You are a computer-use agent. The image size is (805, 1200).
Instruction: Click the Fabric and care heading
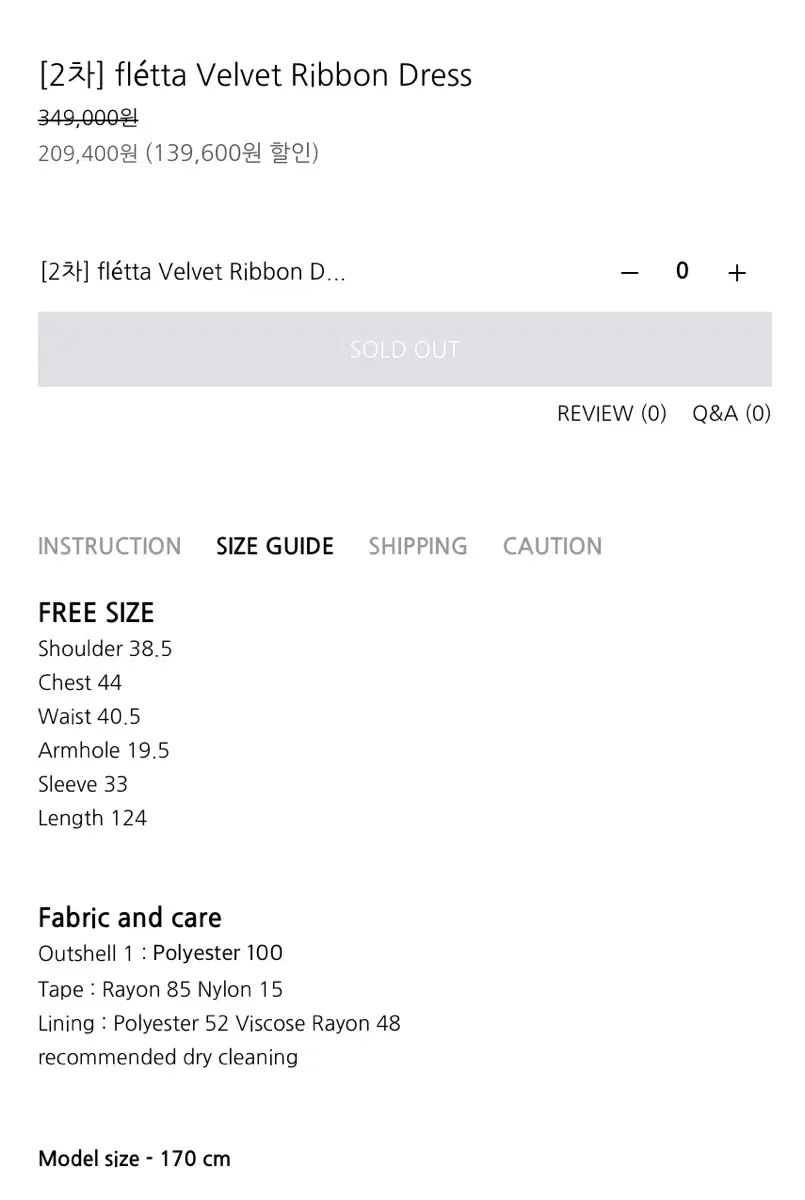click(x=130, y=917)
